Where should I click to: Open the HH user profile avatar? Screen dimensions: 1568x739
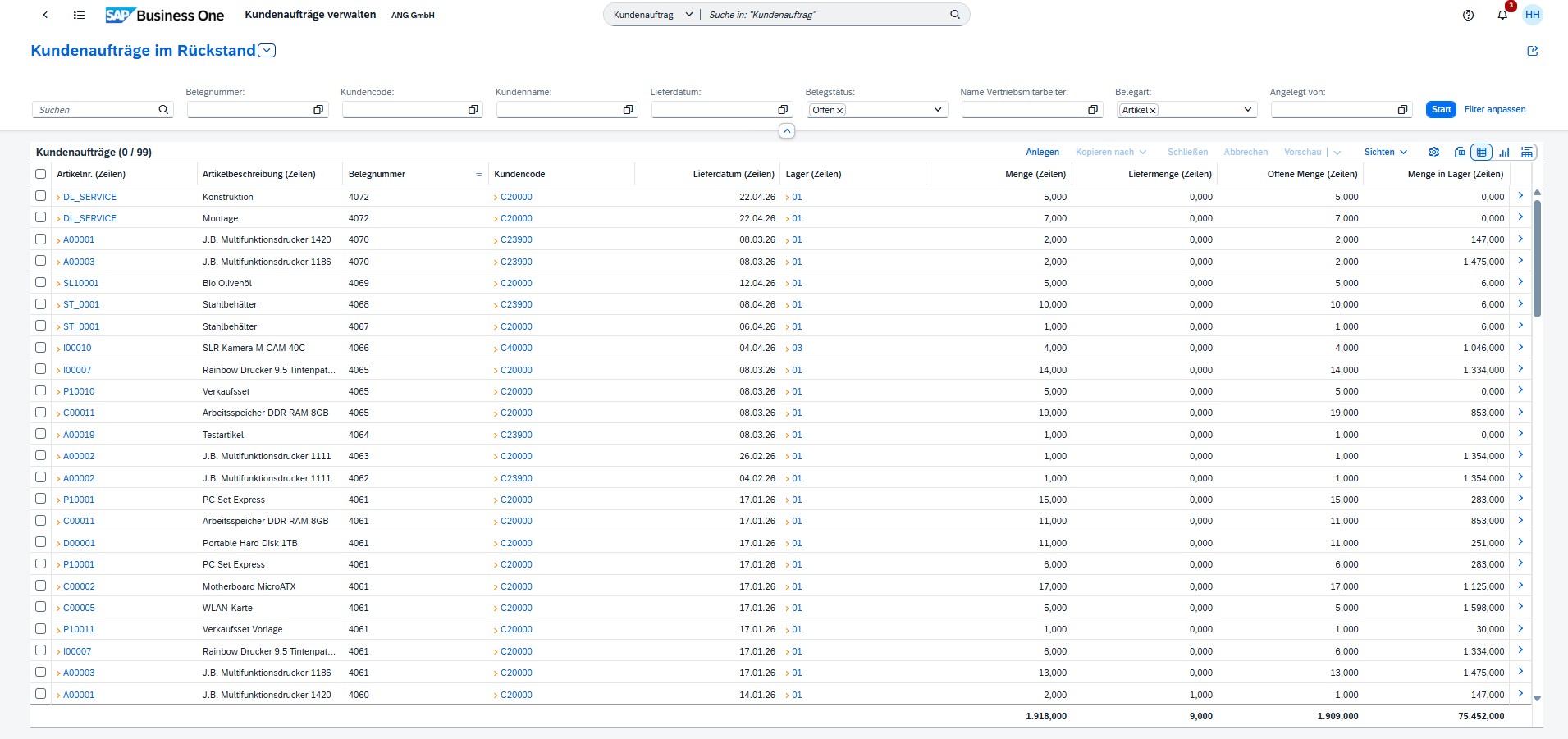click(1532, 15)
